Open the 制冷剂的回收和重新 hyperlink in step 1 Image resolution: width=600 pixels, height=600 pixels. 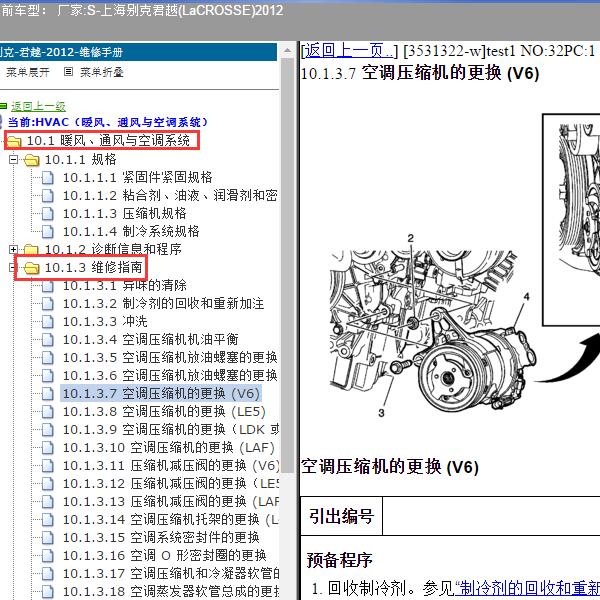pos(527,588)
